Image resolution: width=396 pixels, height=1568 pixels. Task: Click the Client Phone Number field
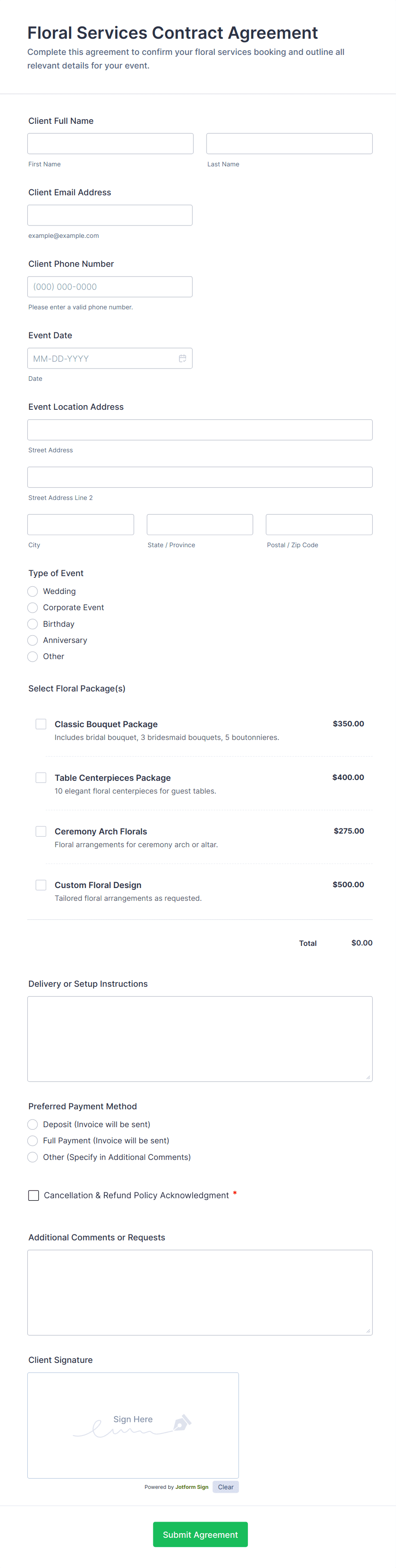pos(110,287)
